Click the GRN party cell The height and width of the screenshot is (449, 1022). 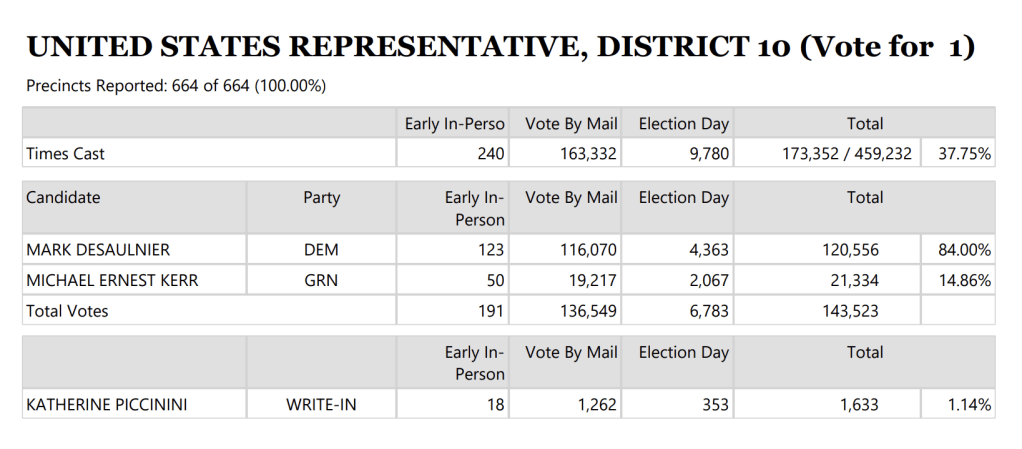click(321, 280)
